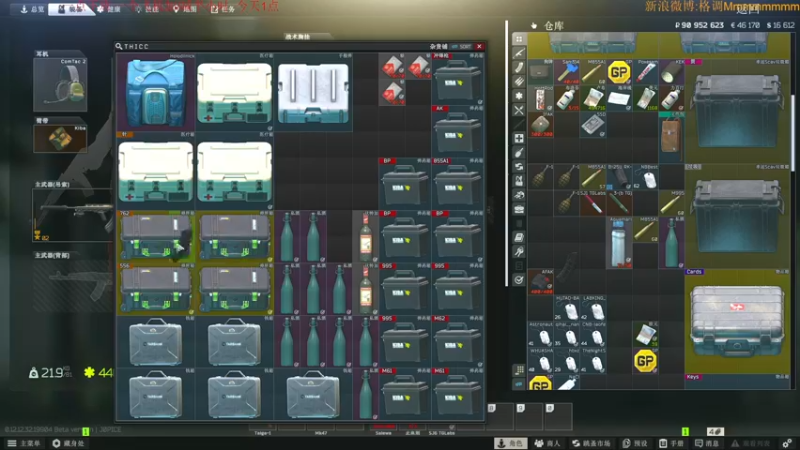Open the Keys tagged container

tap(737, 382)
